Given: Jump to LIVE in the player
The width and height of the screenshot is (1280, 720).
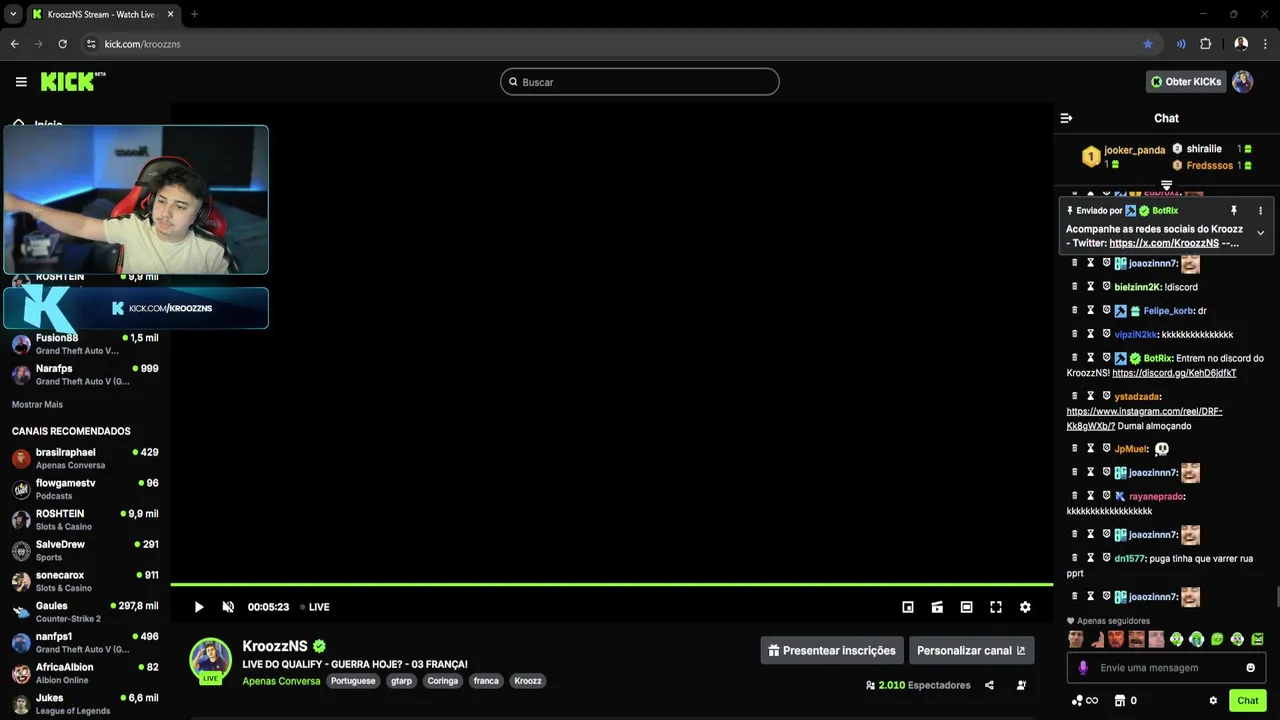Looking at the screenshot, I should coord(315,607).
